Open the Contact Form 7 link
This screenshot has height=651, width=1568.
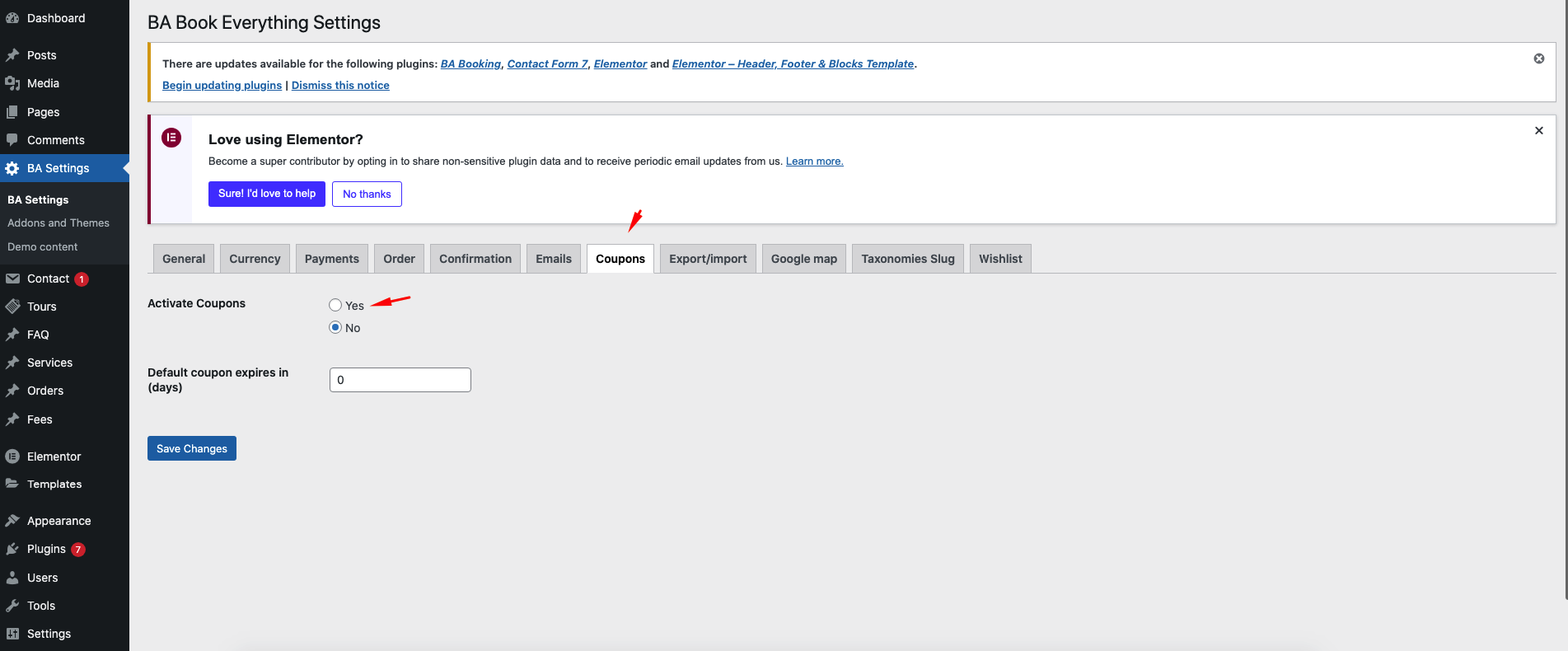[548, 63]
